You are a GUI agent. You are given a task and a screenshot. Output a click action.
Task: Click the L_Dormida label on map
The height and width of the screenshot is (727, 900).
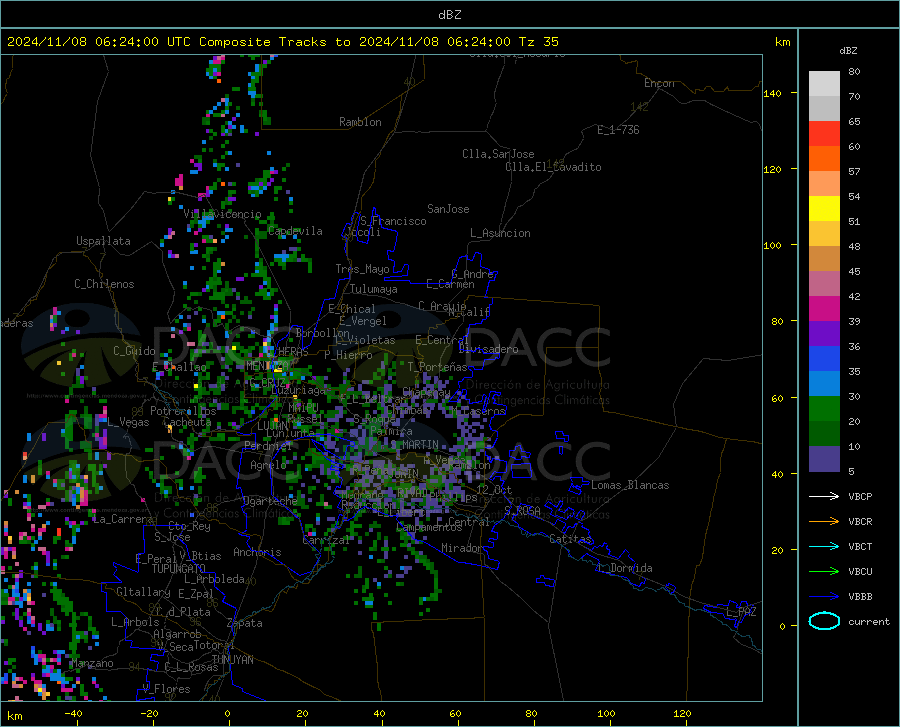(x=625, y=568)
